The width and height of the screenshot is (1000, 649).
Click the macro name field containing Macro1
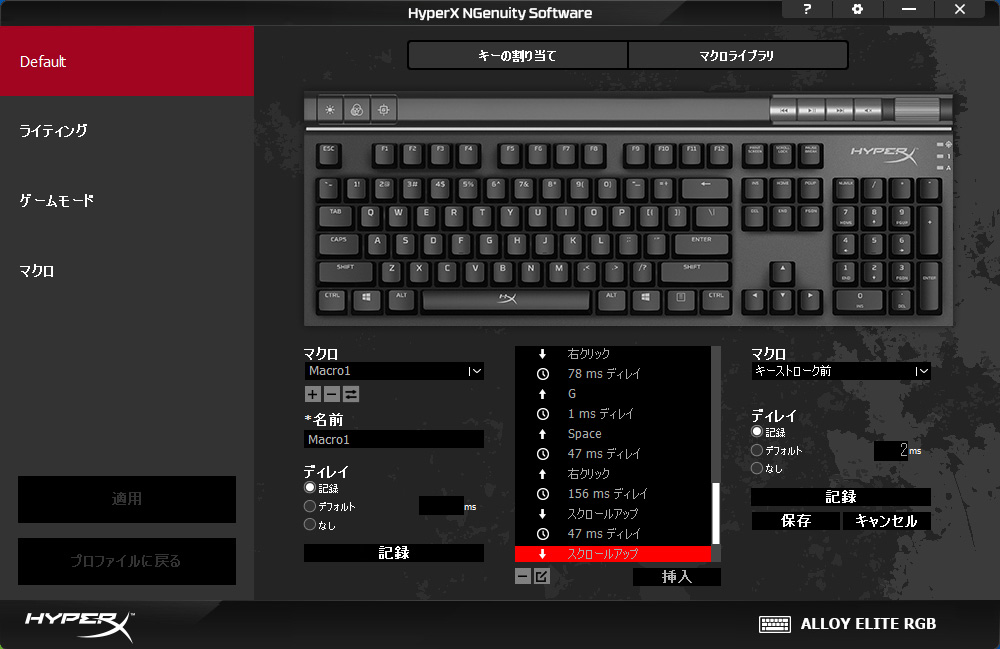coord(394,439)
